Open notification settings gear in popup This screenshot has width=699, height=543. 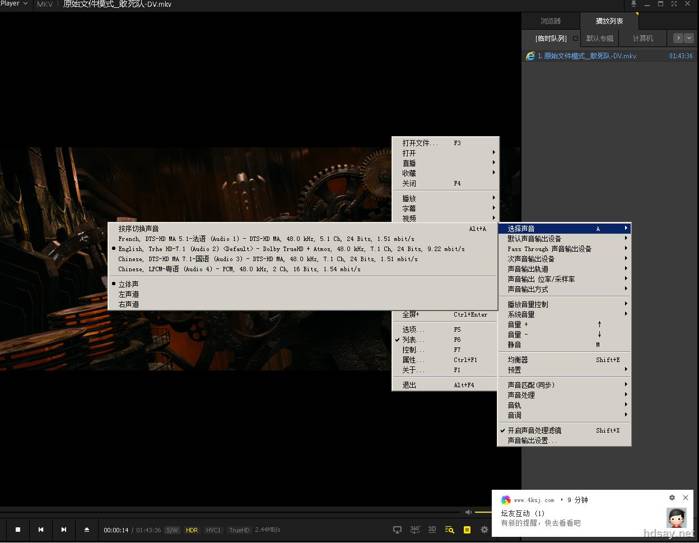pos(672,498)
